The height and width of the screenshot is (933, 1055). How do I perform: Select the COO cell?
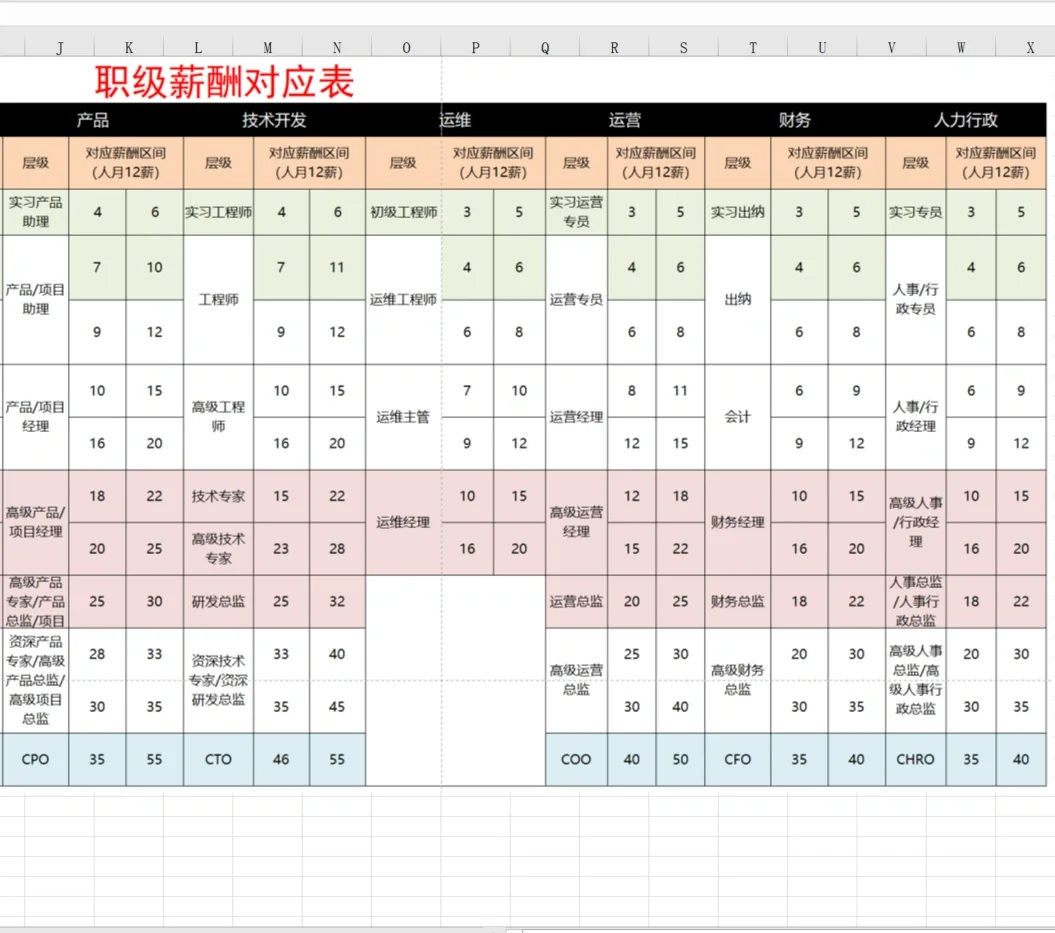point(575,759)
